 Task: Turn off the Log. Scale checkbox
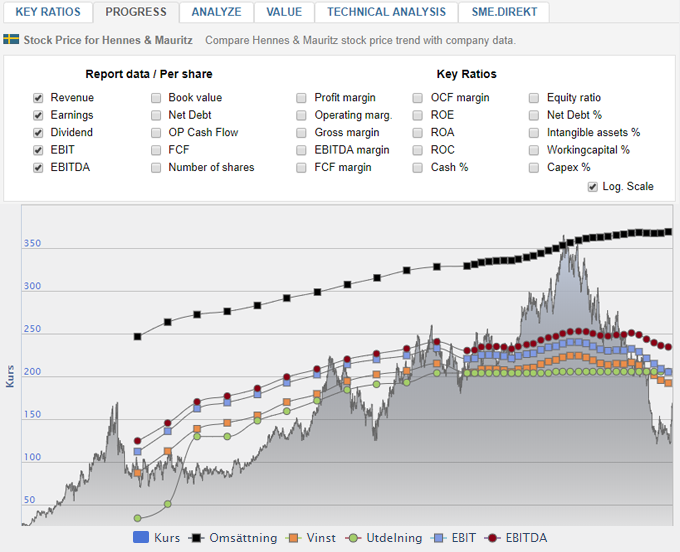pos(592,187)
